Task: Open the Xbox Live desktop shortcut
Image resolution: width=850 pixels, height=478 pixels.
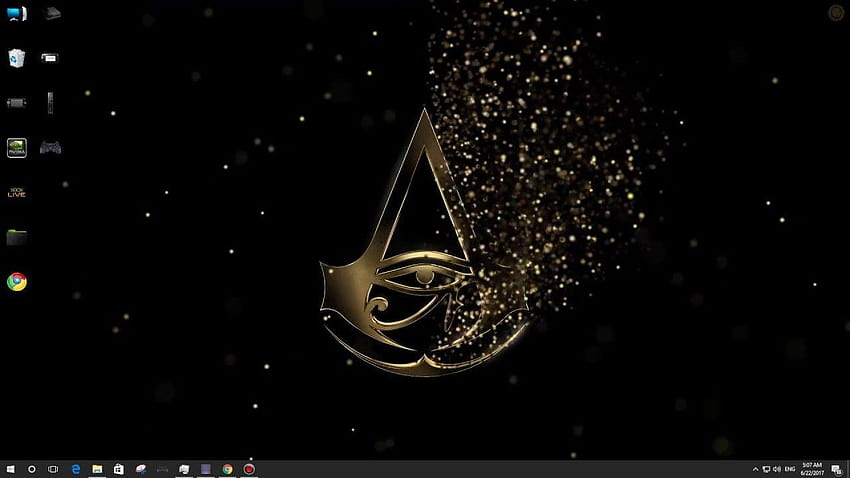Action: 16,192
